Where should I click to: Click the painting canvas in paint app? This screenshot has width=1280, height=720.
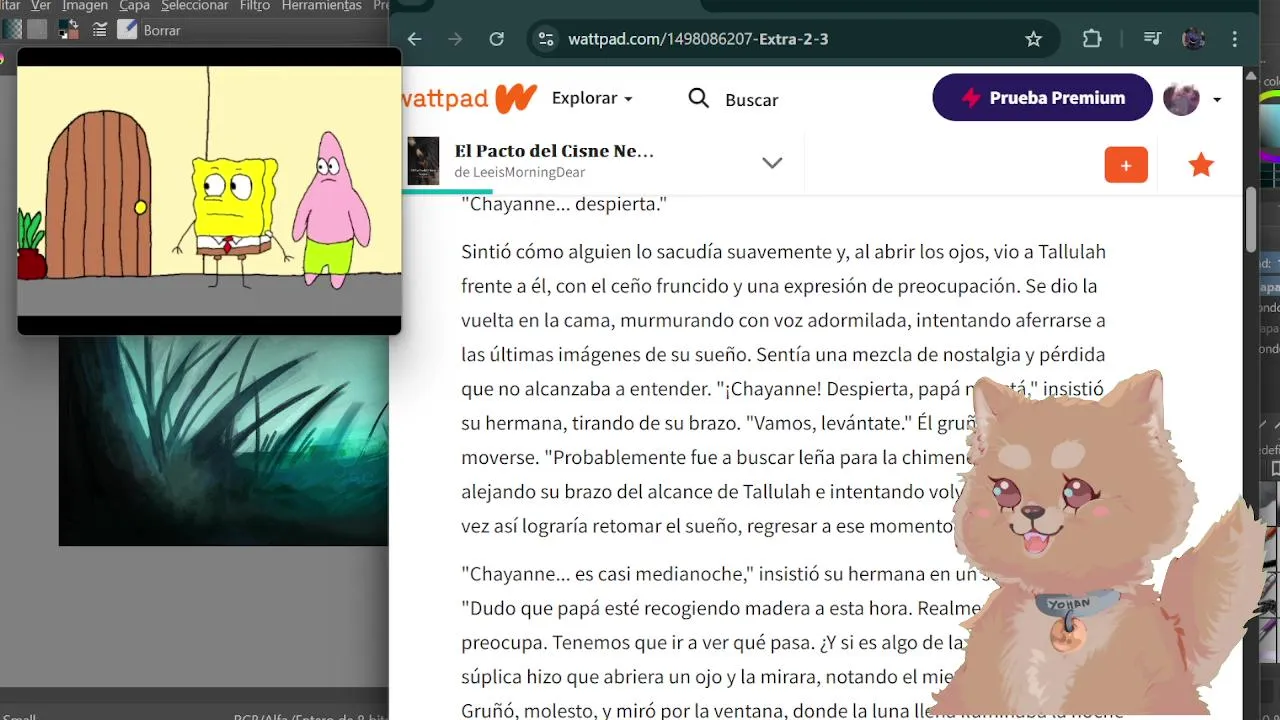pos(223,440)
